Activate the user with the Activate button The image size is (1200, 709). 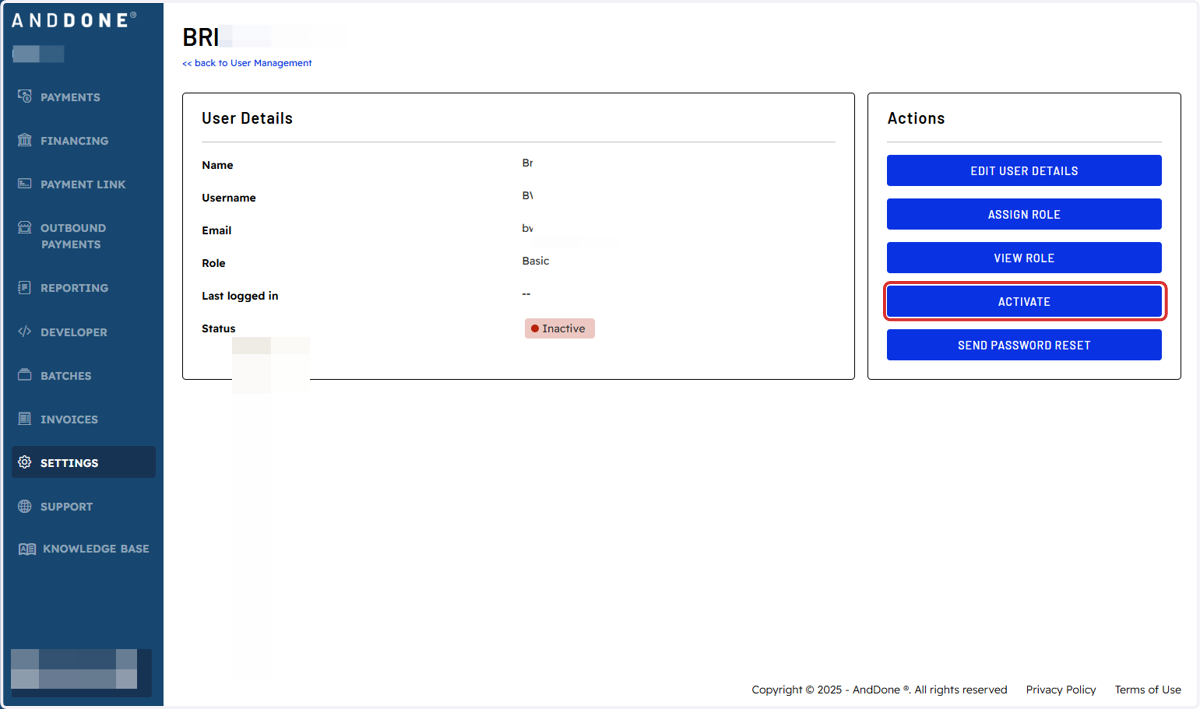(x=1024, y=302)
